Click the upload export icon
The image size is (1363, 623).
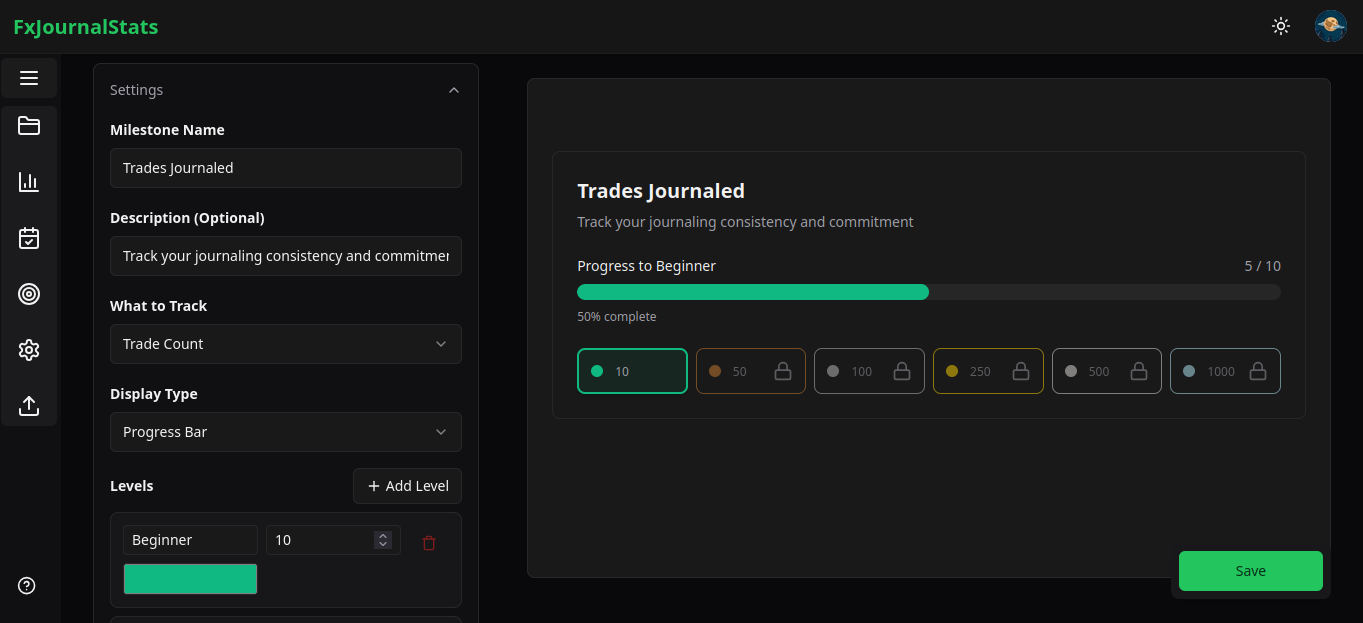tap(29, 406)
